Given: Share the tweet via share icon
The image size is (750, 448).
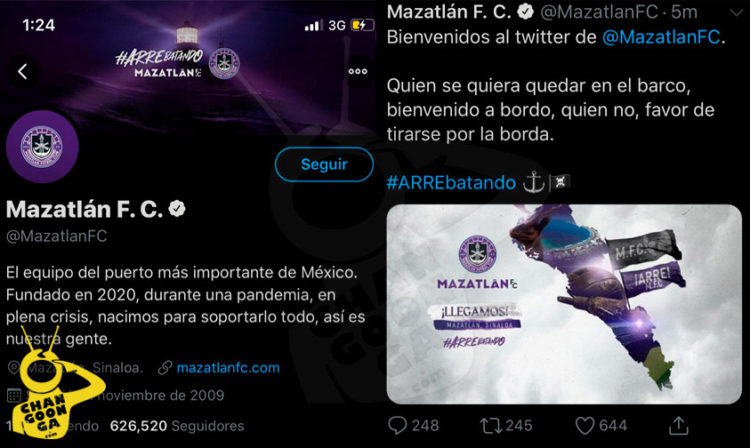Looking at the screenshot, I should pos(678,425).
